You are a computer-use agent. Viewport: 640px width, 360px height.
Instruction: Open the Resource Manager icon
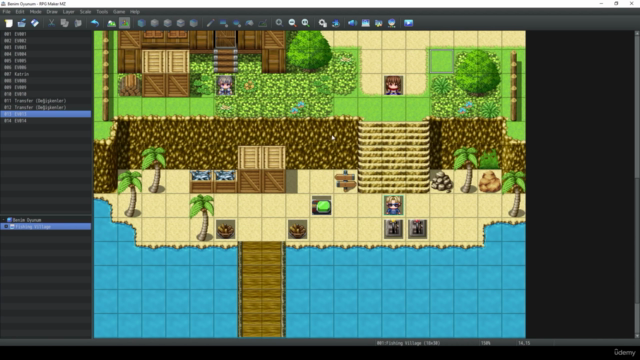(x=378, y=23)
